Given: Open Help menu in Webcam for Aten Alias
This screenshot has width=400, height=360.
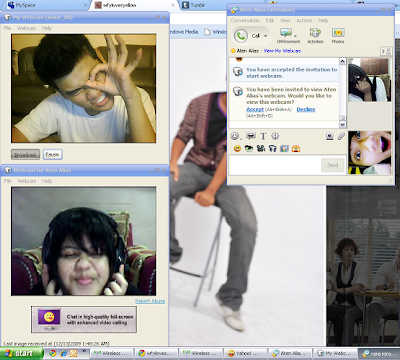Looking at the screenshot, I should coord(47,181).
